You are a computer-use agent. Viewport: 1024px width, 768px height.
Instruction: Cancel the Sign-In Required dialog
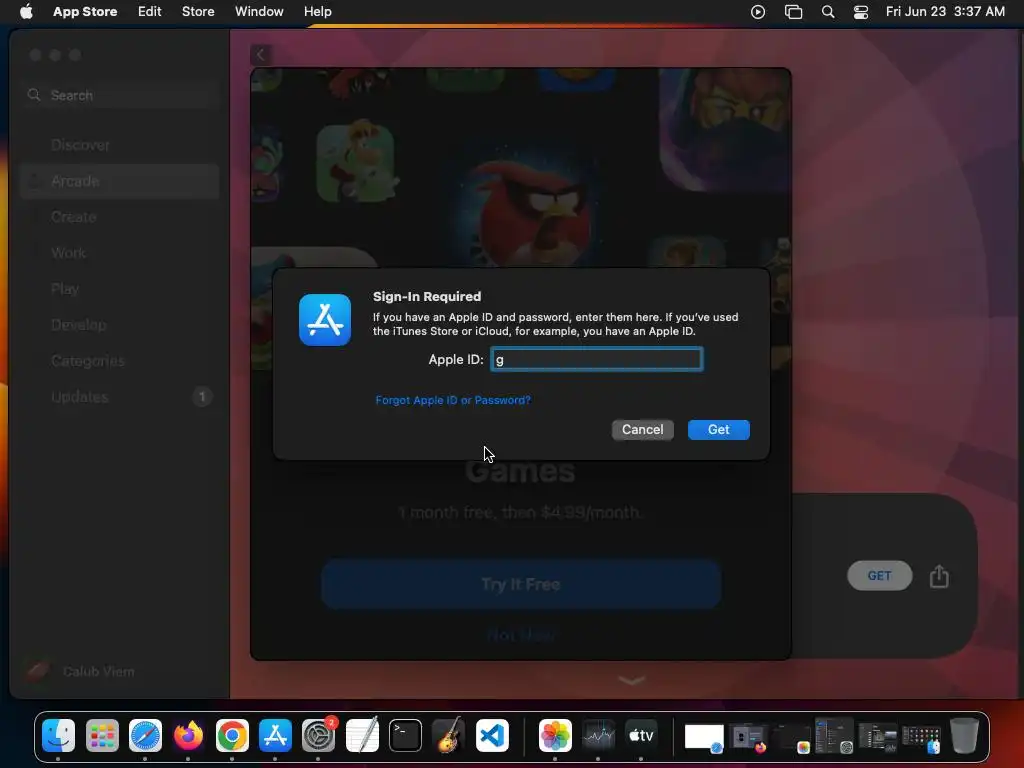[643, 429]
